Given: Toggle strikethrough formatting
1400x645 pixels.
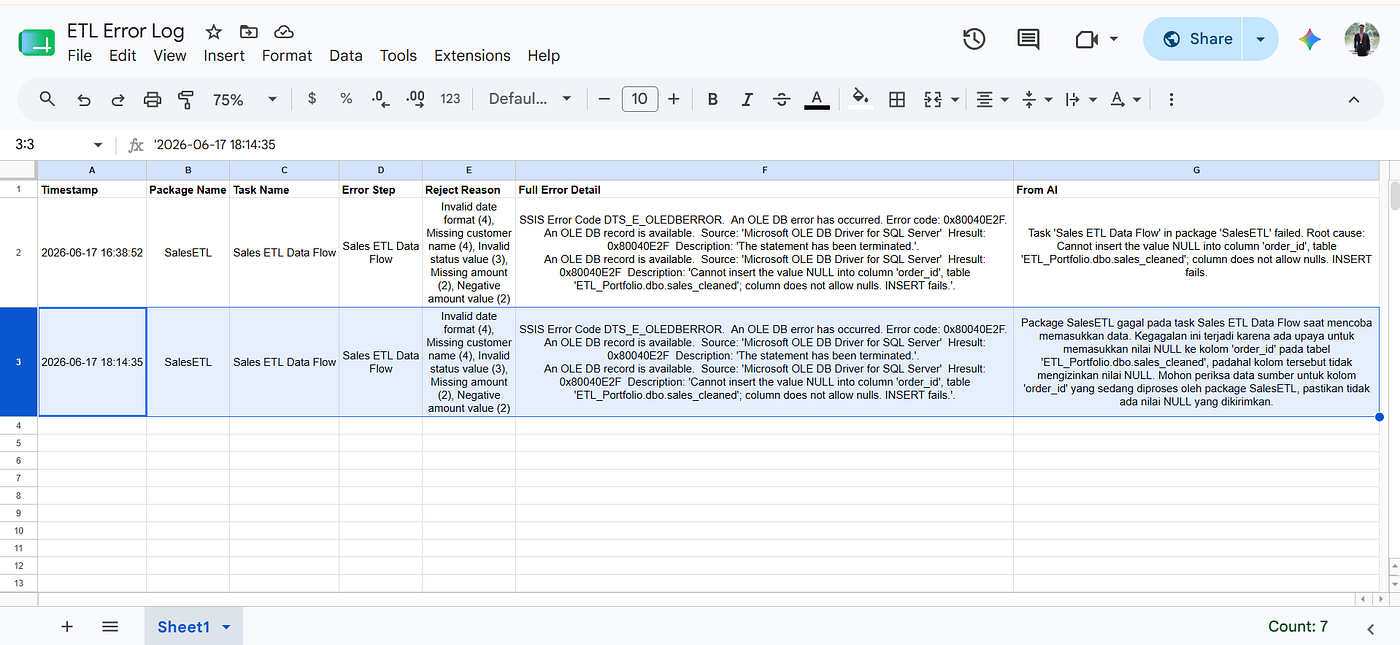Looking at the screenshot, I should 782,99.
